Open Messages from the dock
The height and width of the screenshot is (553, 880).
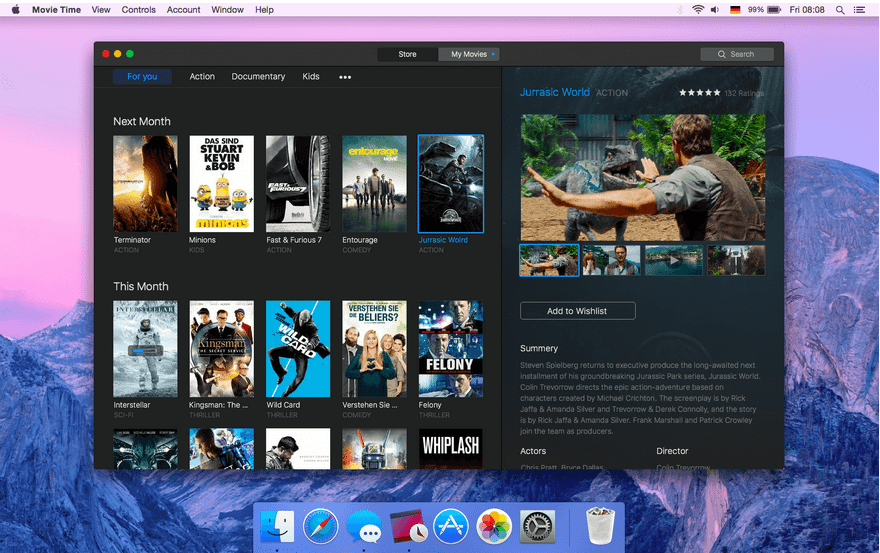click(x=364, y=527)
